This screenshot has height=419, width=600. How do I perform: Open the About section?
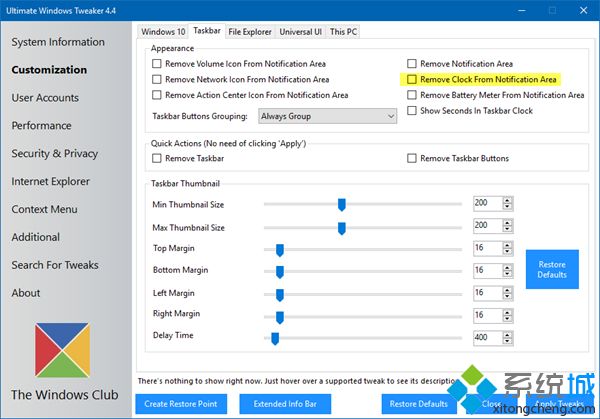pyautogui.click(x=26, y=293)
